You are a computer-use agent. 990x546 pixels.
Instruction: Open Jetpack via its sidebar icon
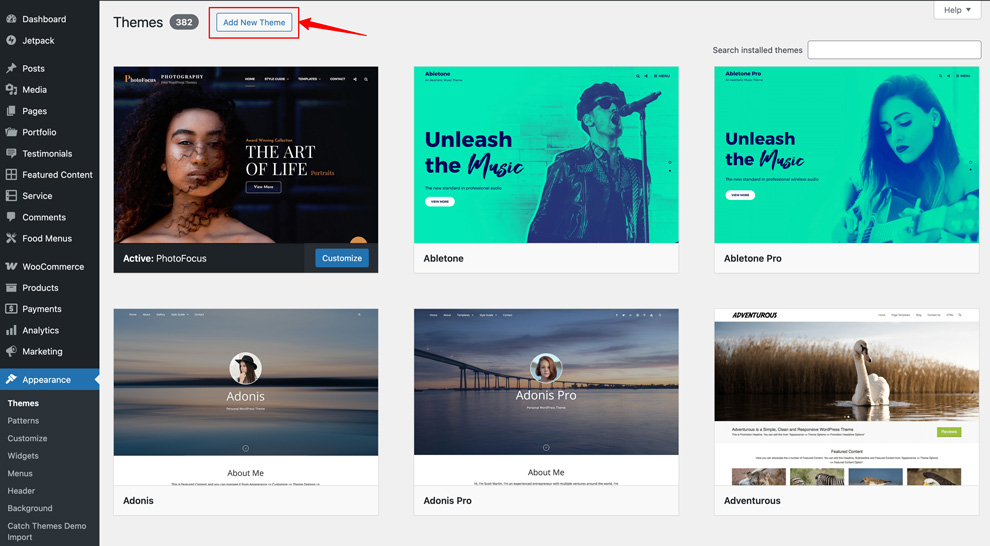click(x=11, y=40)
